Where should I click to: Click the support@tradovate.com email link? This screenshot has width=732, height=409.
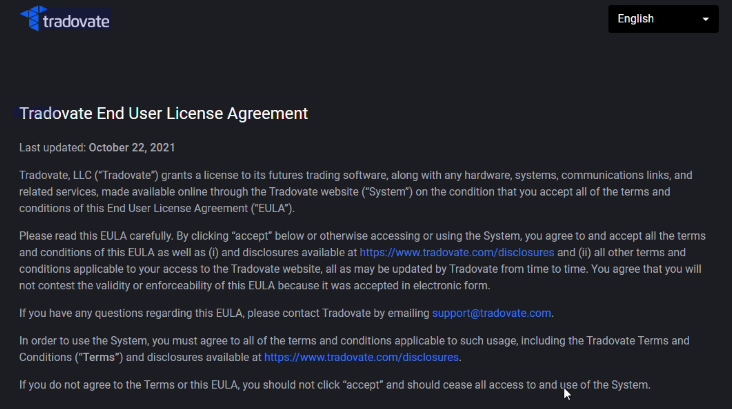coord(491,313)
